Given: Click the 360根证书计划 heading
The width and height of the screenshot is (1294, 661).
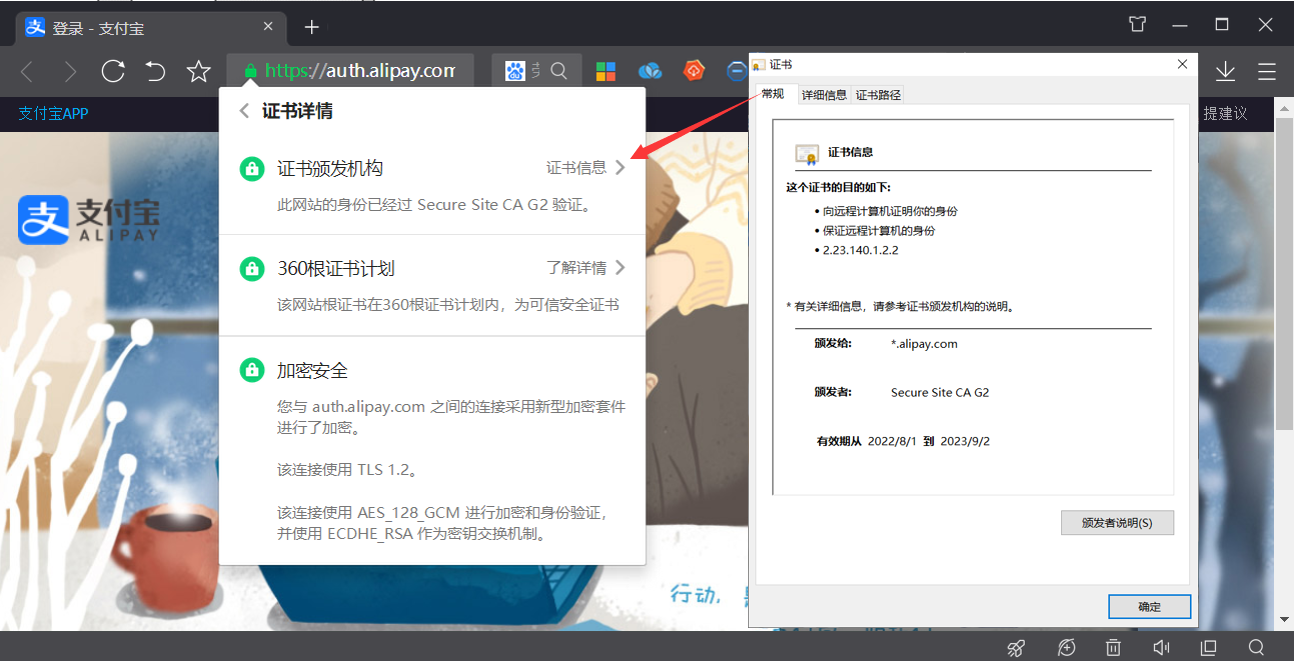Looking at the screenshot, I should pos(336,268).
